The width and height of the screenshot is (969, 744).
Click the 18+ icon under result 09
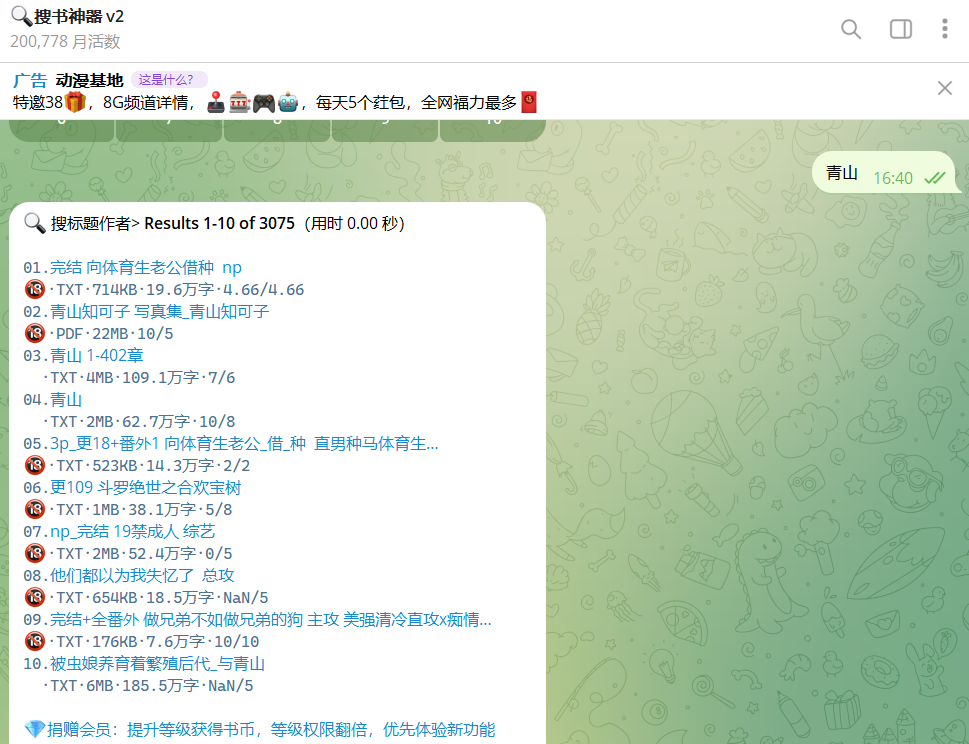[x=35, y=641]
